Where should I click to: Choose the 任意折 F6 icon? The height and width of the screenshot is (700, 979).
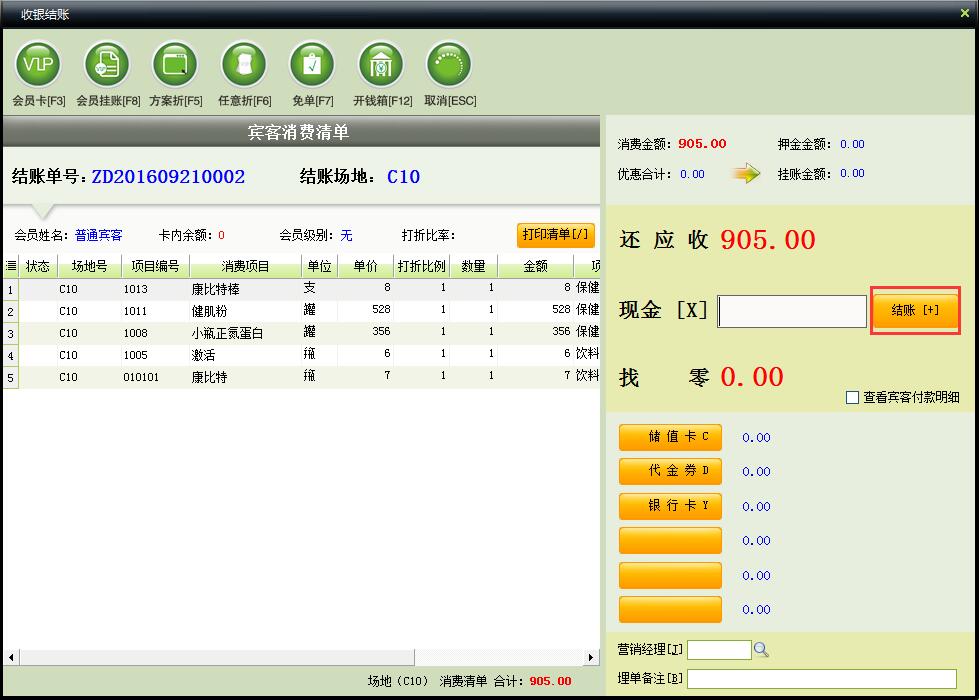pyautogui.click(x=244, y=64)
